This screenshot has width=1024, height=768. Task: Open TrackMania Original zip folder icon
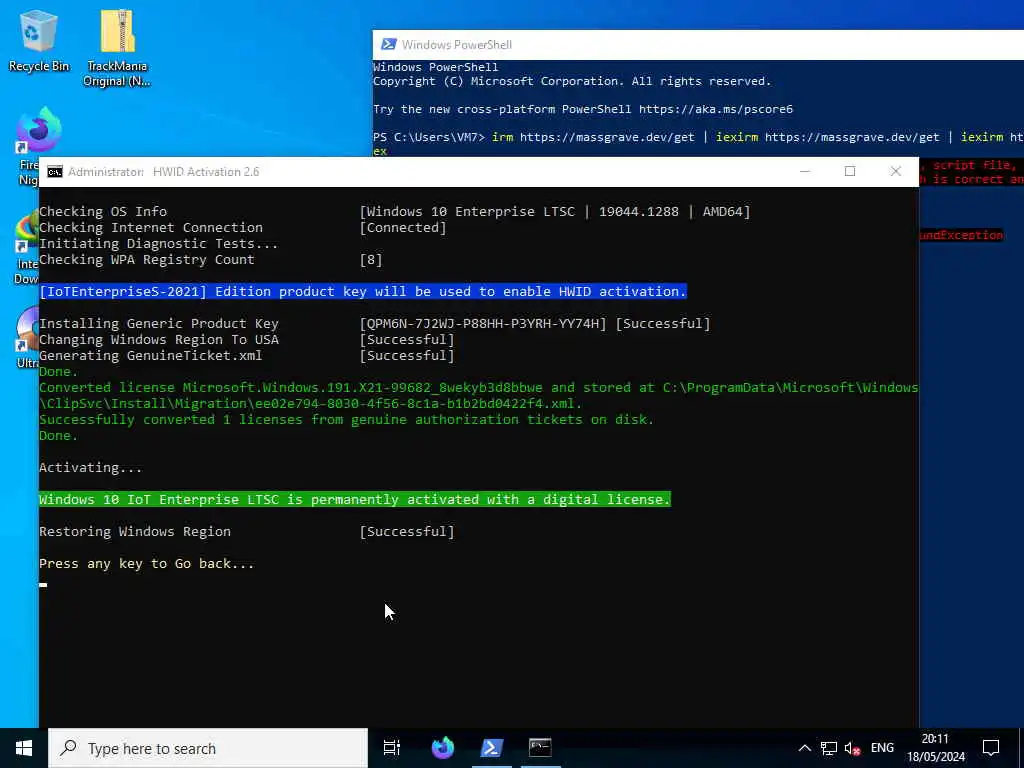(117, 48)
